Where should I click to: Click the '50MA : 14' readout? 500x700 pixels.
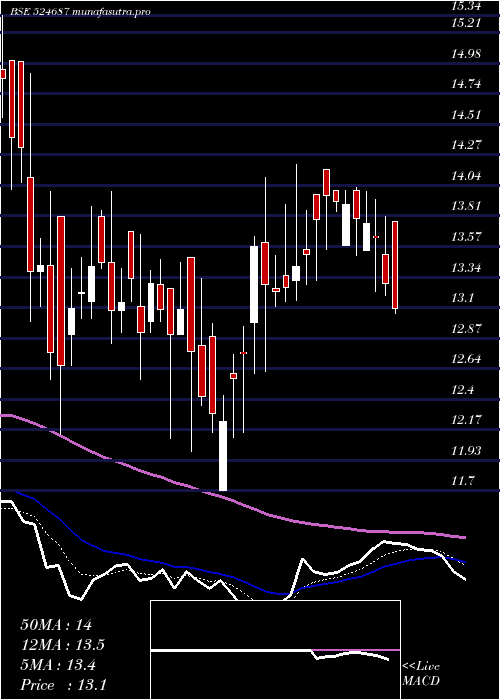(56, 625)
